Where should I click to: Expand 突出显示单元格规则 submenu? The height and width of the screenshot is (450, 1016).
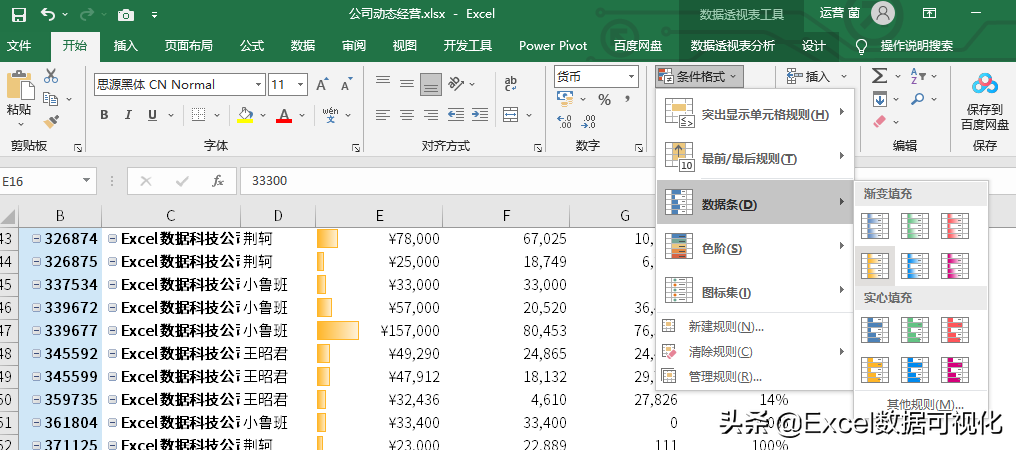click(x=754, y=115)
